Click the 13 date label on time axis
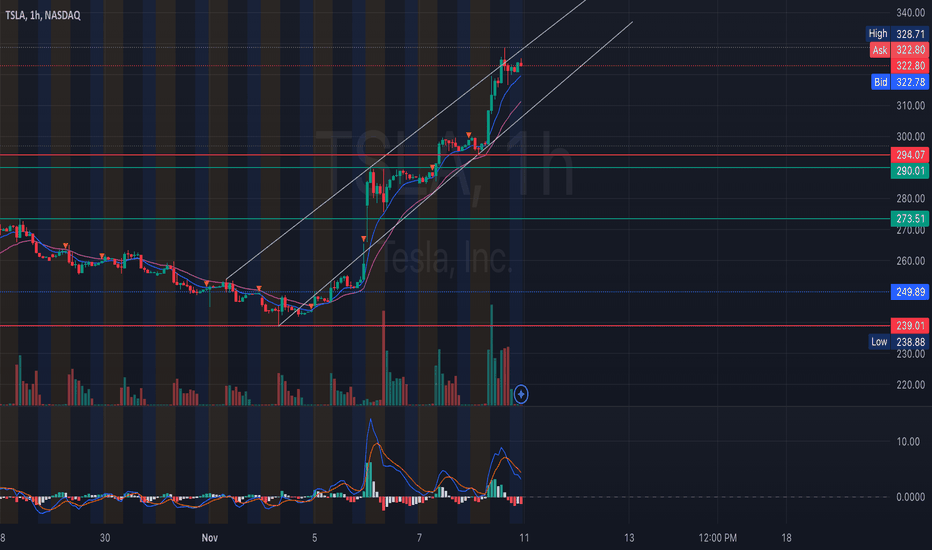Screen dimensions: 932x550 tap(629, 538)
